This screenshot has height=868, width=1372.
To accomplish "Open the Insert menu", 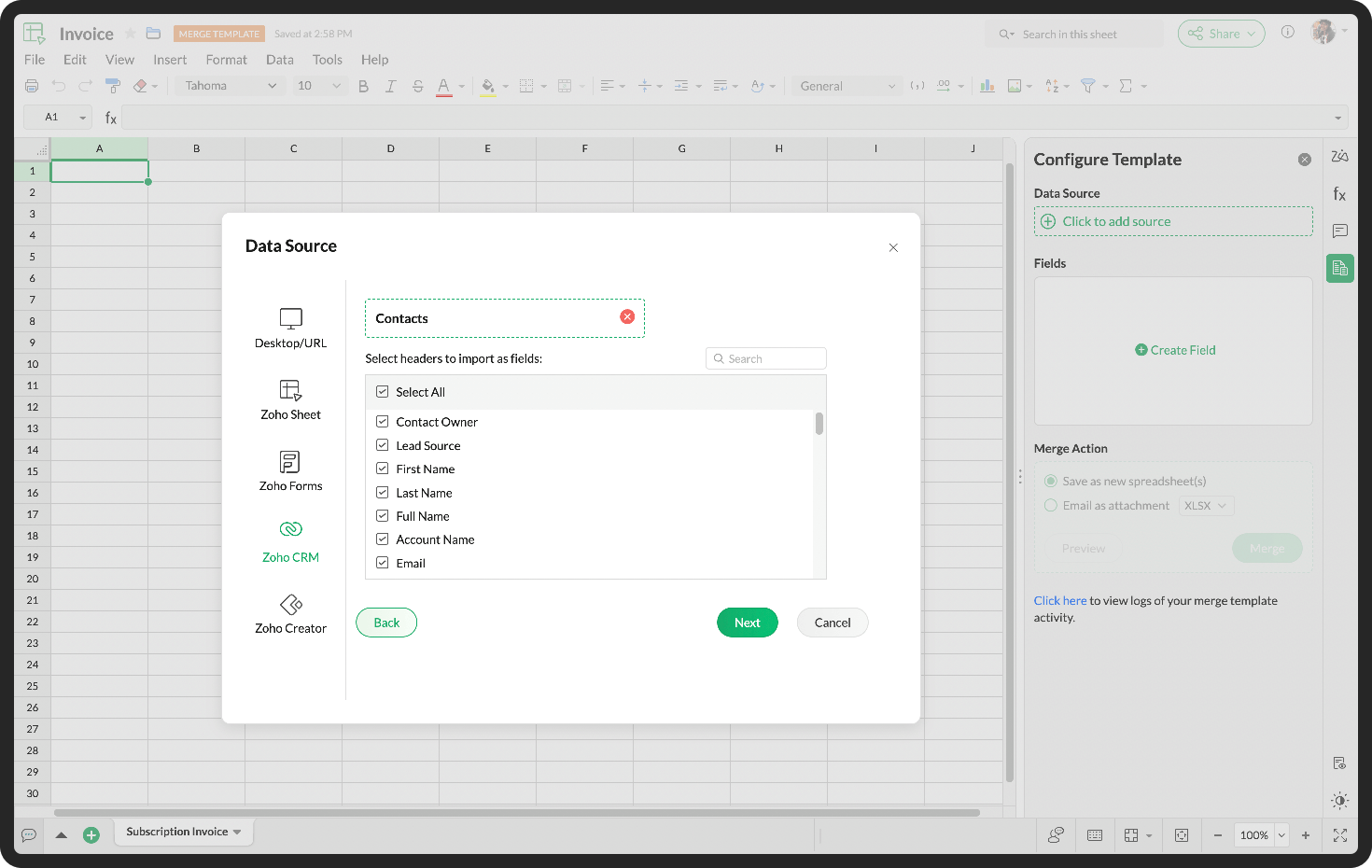I will tap(170, 60).
